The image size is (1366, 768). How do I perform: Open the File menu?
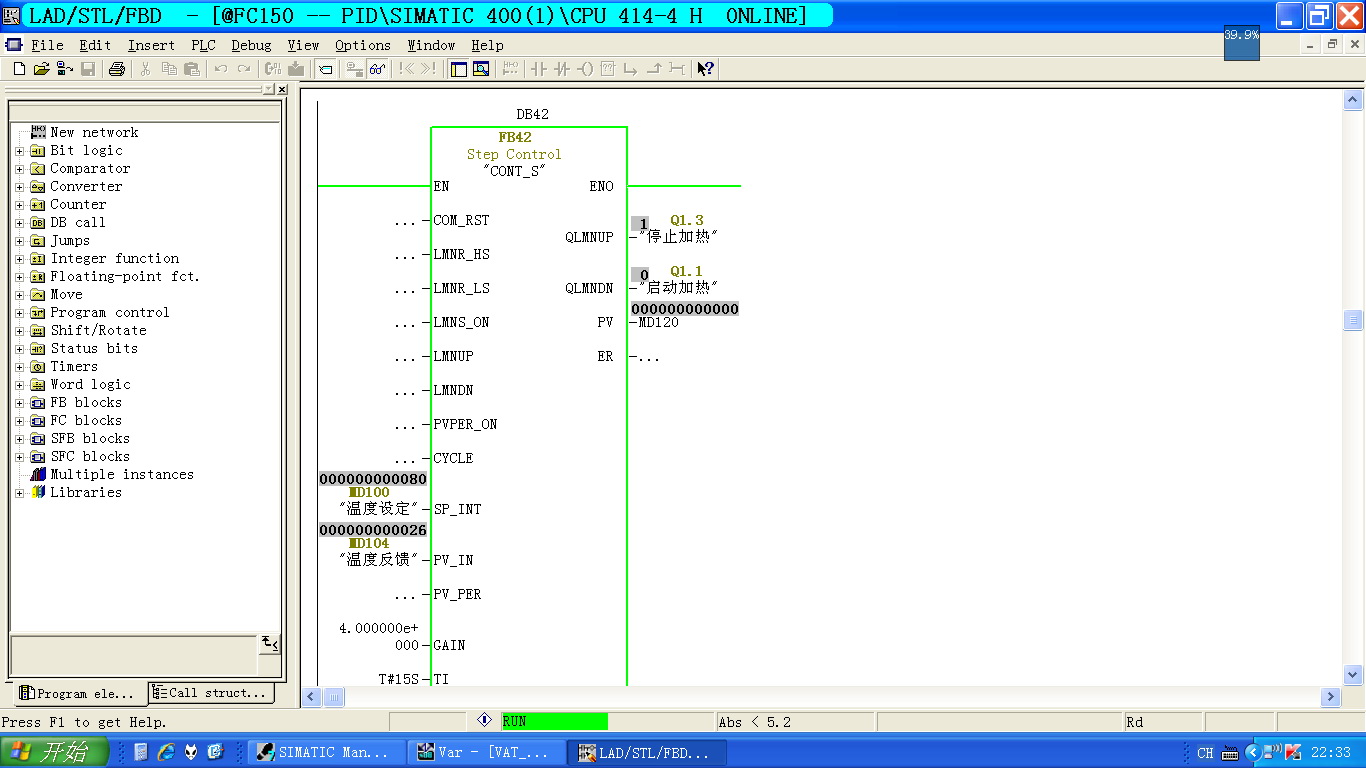tap(47, 45)
